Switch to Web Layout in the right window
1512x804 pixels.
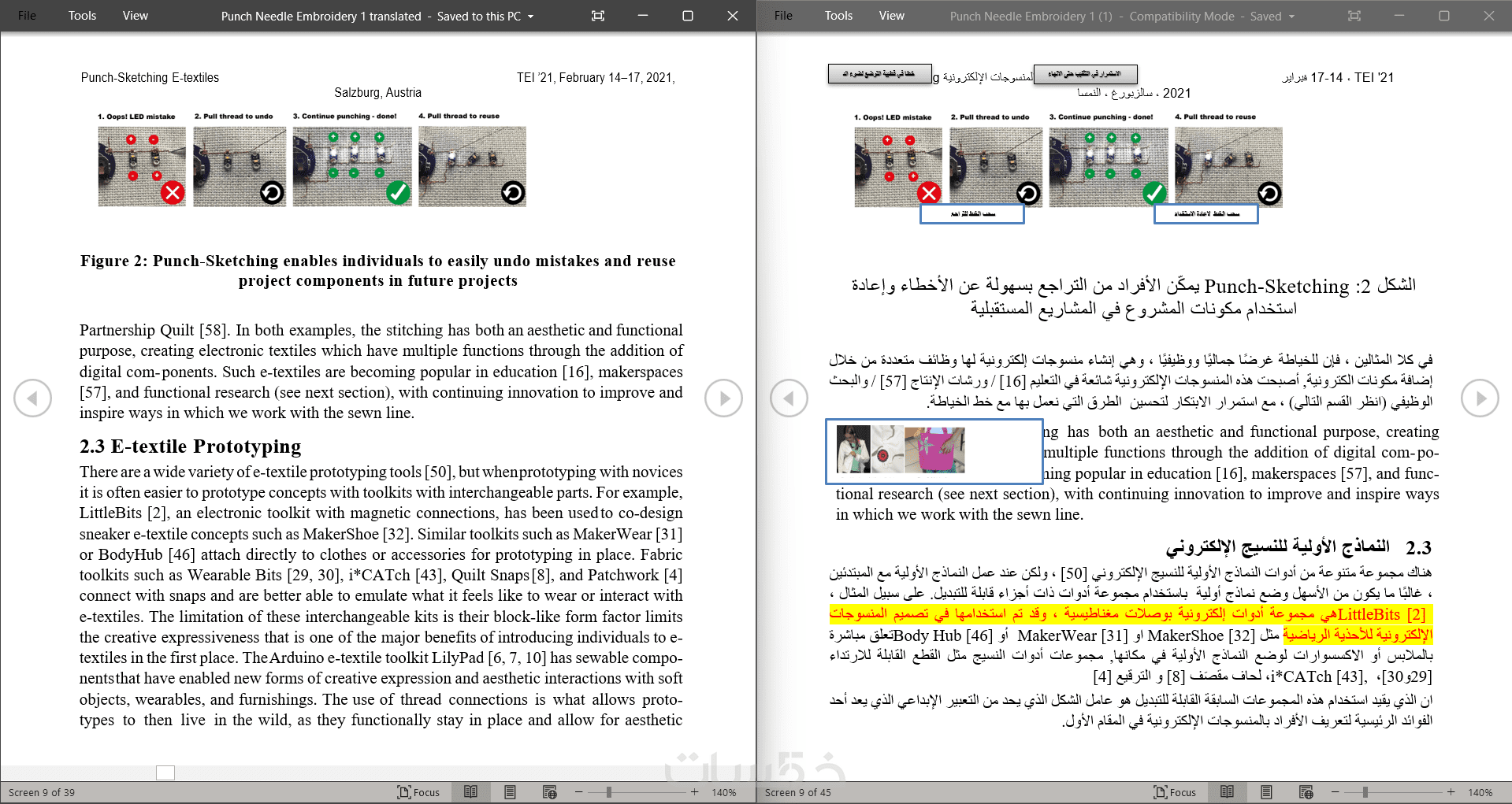tap(1306, 792)
